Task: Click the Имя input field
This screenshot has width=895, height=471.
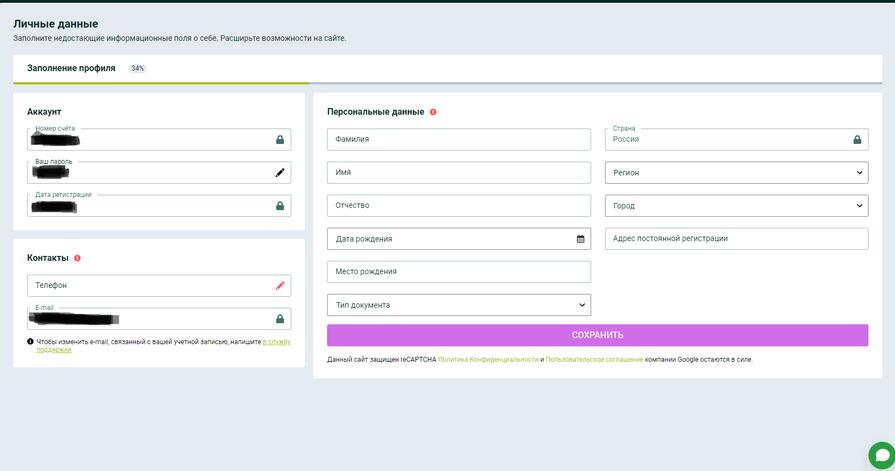Action: [x=459, y=172]
